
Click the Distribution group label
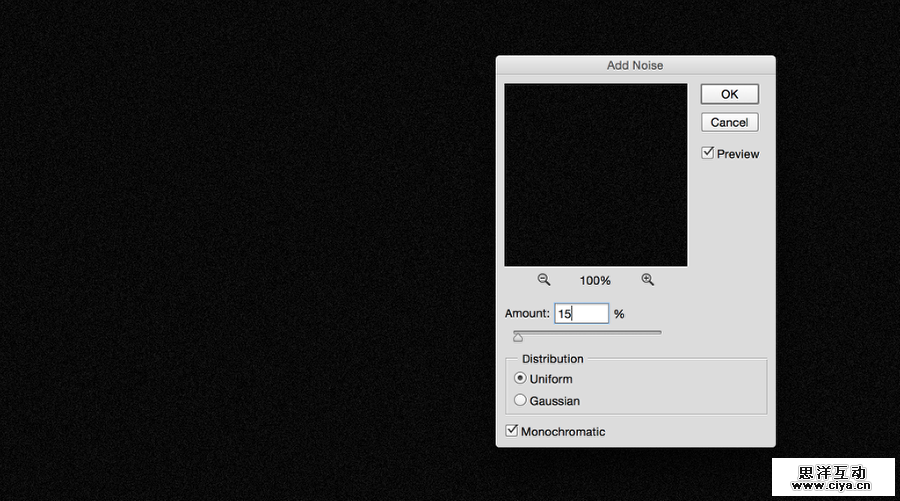coord(552,359)
